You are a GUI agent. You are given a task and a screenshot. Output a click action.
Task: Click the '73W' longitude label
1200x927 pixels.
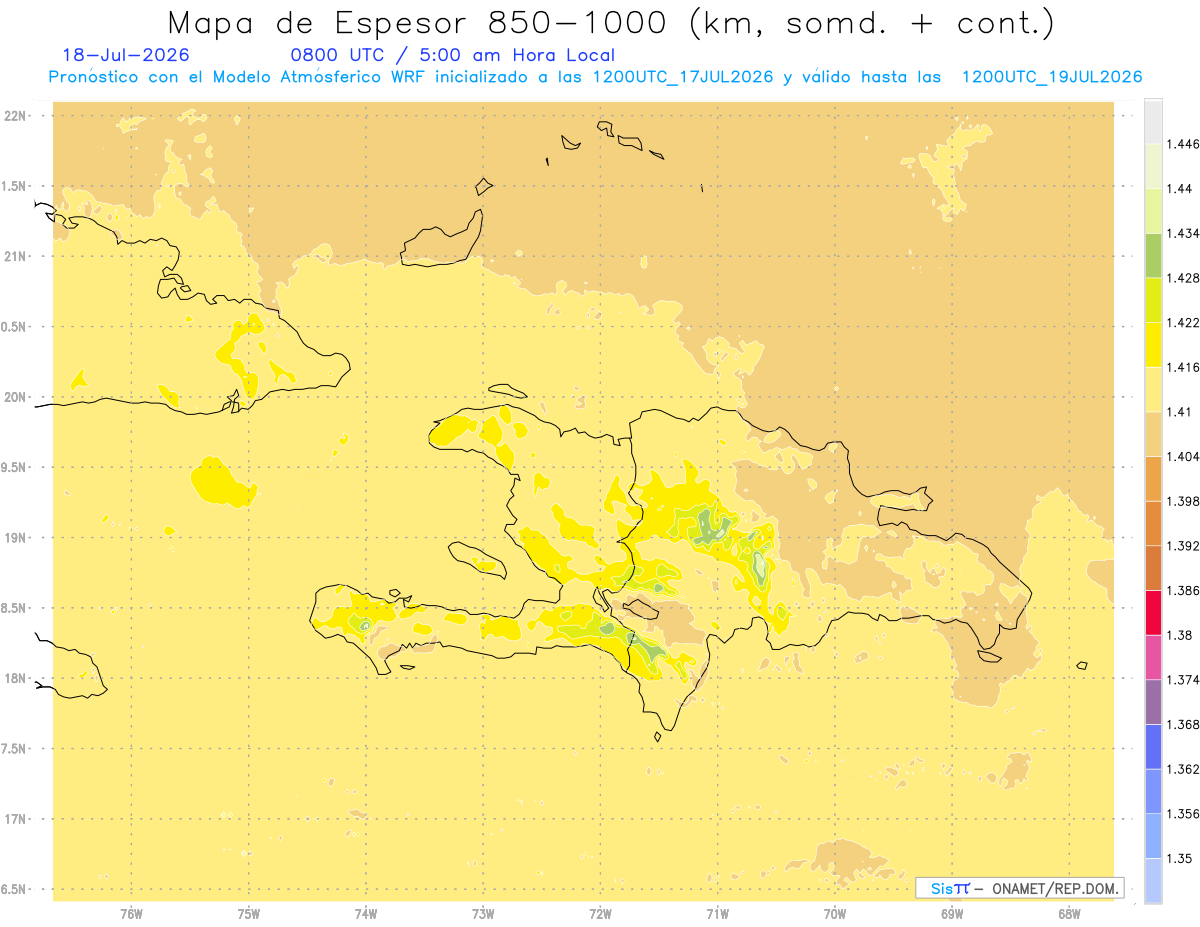(x=483, y=913)
